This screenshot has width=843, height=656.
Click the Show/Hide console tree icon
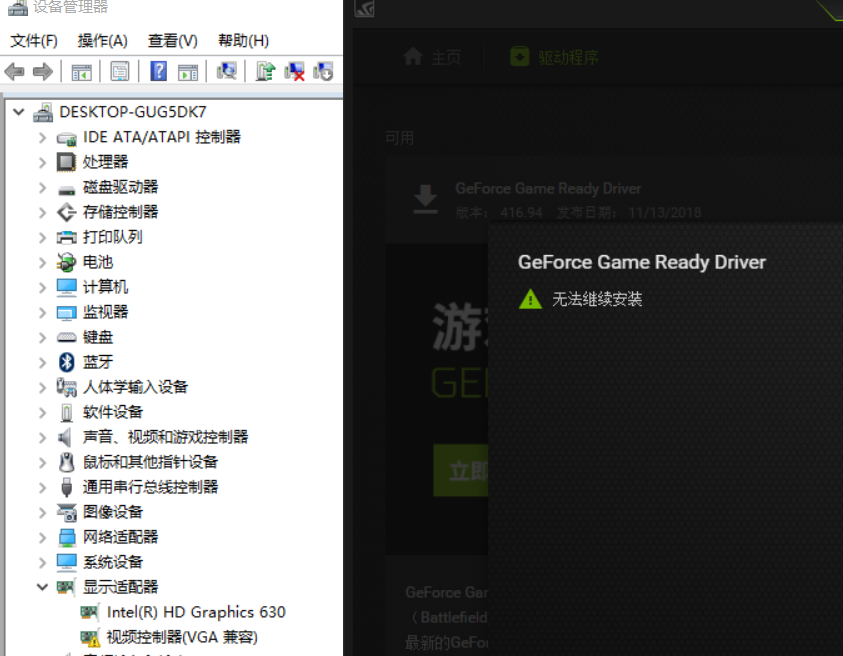(x=82, y=71)
